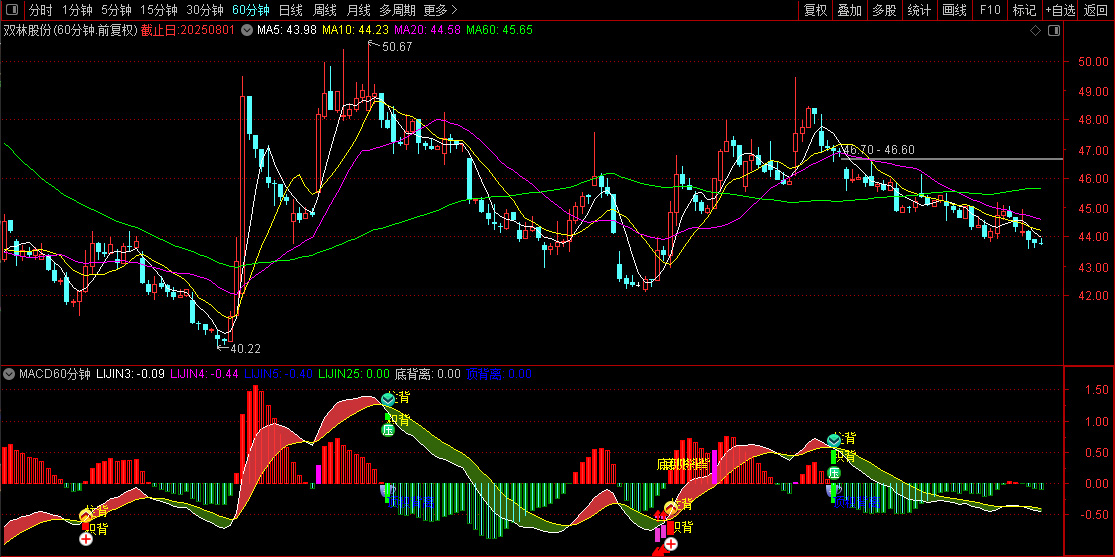
Task: Switch to the 分时 view
Action: pos(41,10)
